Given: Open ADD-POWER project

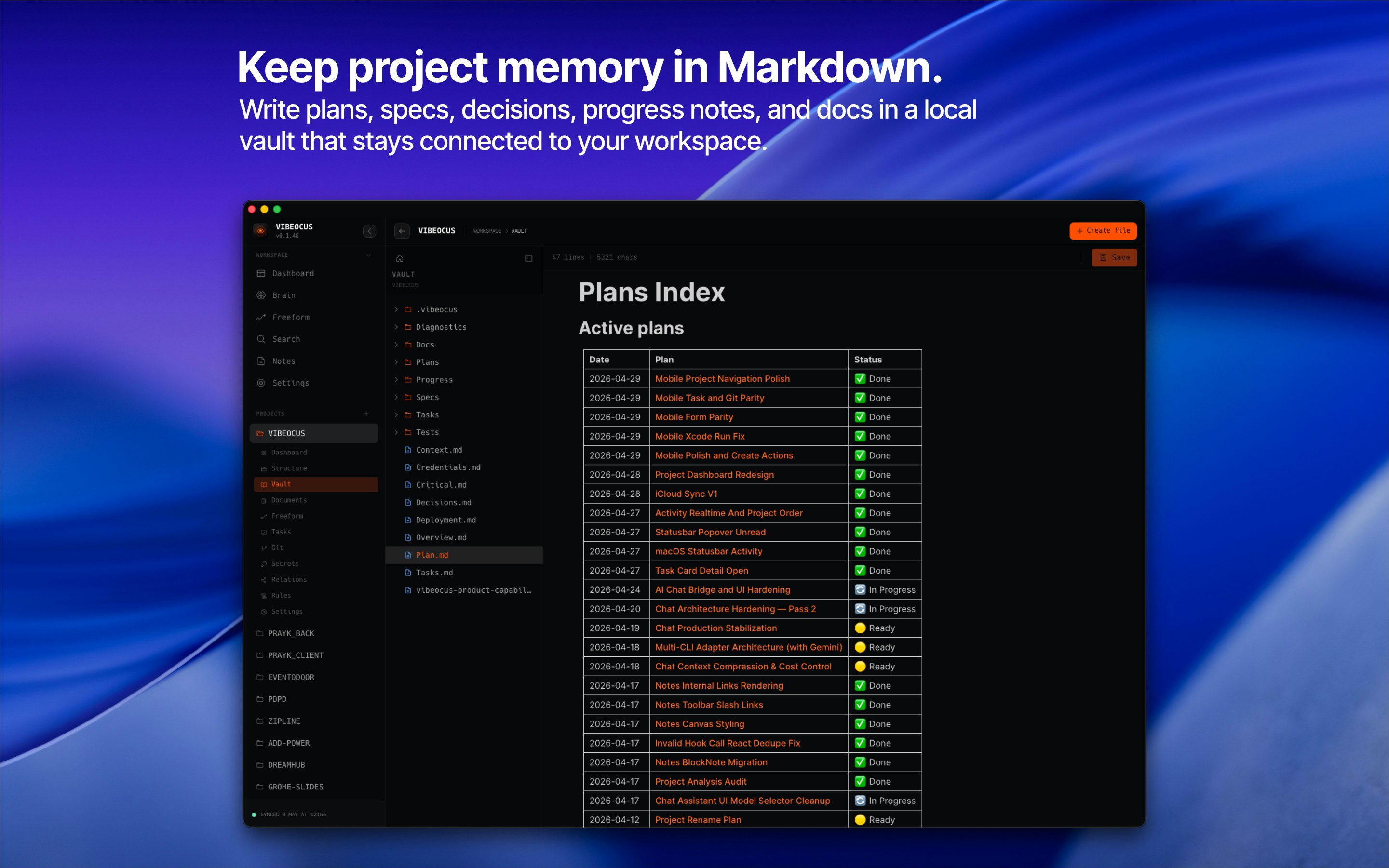Looking at the screenshot, I should (314, 743).
